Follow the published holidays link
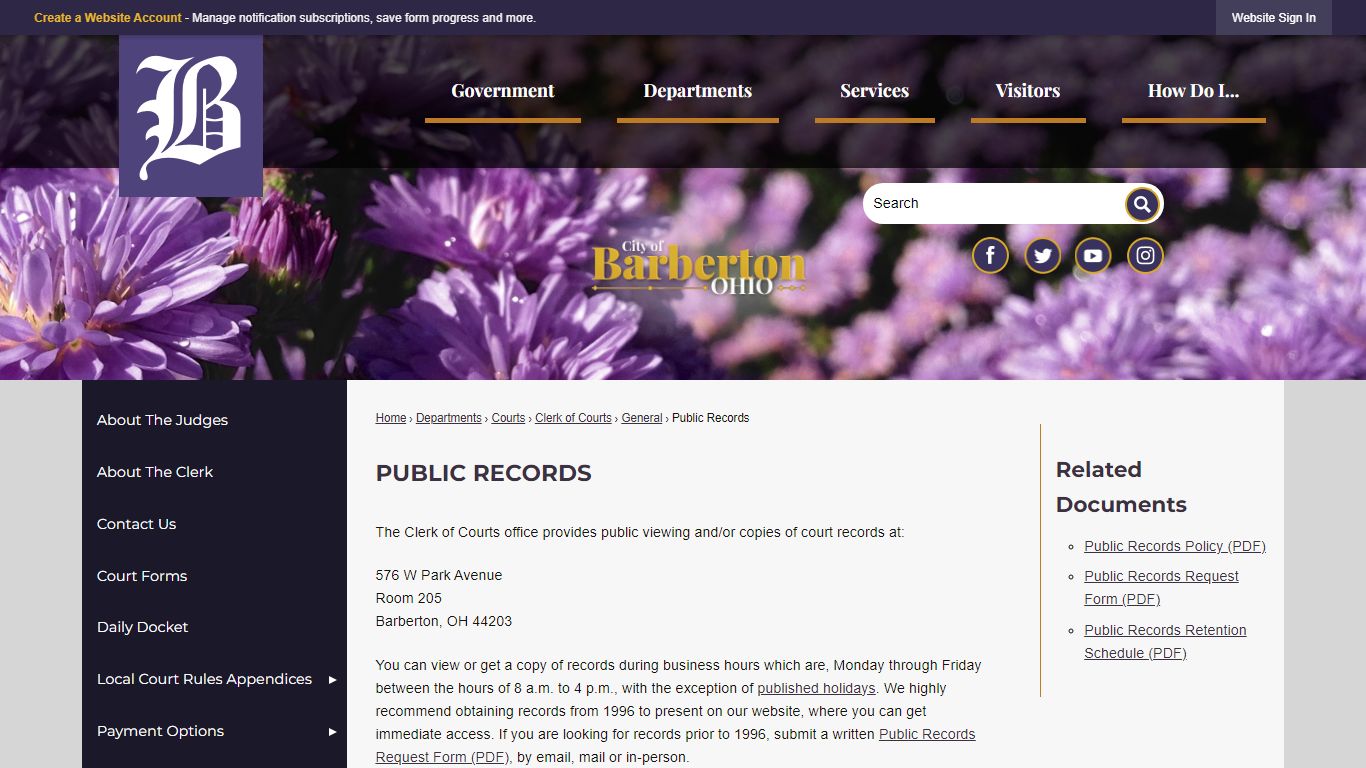1366x768 pixels. click(816, 688)
